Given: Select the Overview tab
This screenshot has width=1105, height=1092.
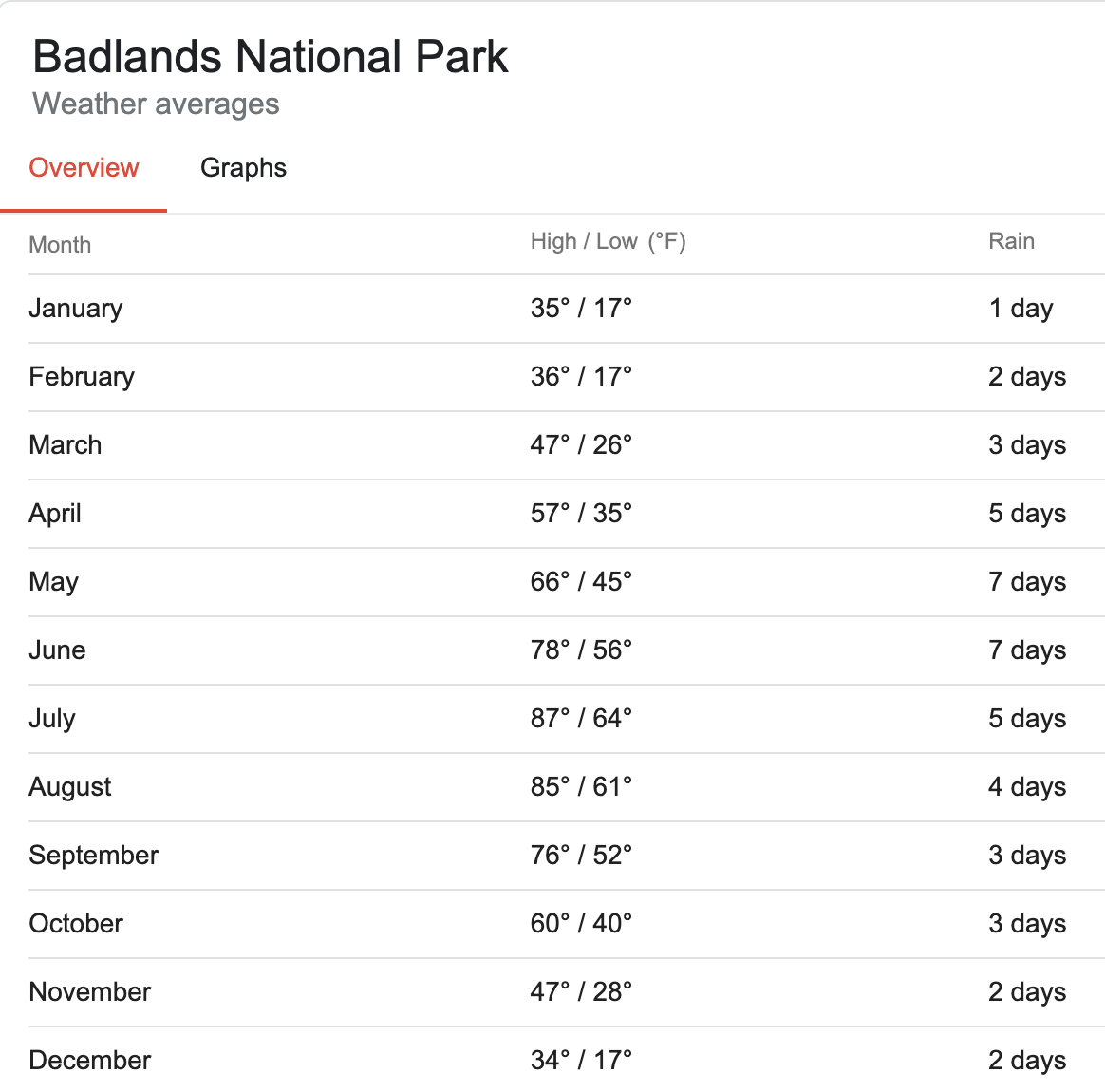Looking at the screenshot, I should point(84,168).
